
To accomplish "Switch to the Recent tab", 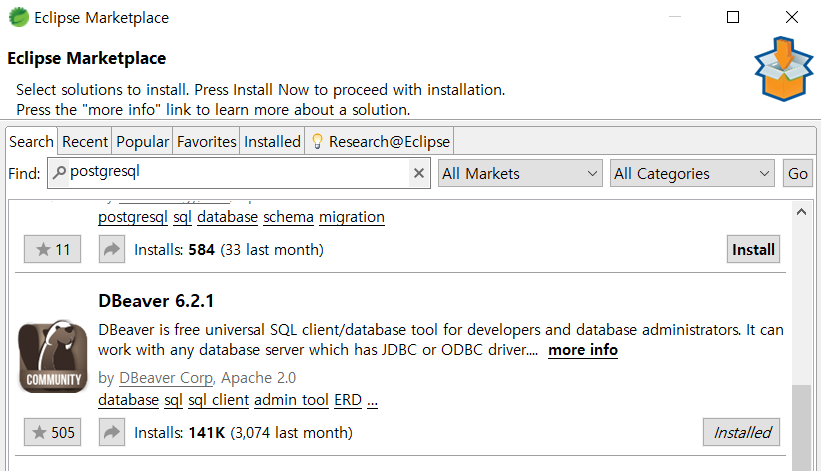I will pyautogui.click(x=85, y=141).
